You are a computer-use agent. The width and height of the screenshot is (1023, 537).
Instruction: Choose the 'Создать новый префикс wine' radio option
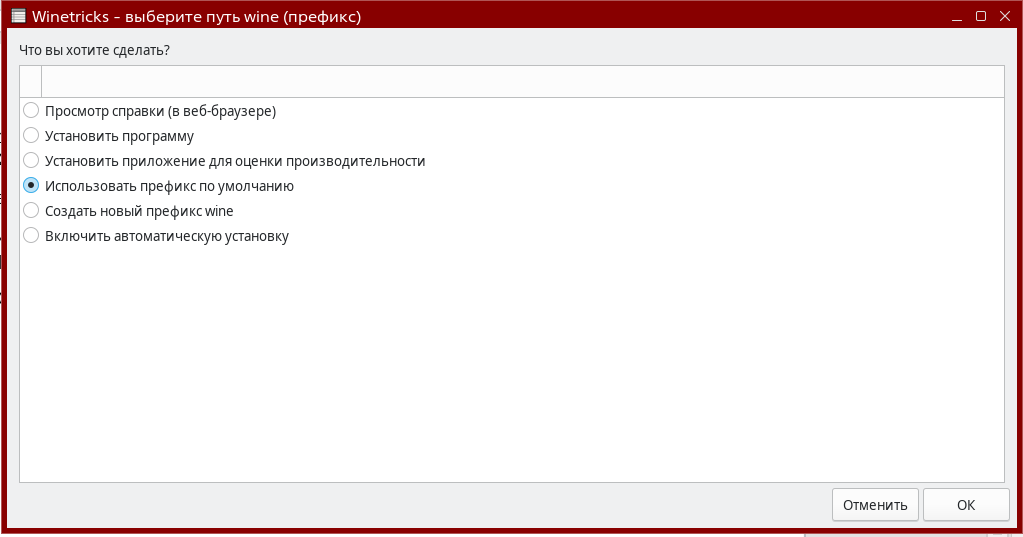[31, 210]
